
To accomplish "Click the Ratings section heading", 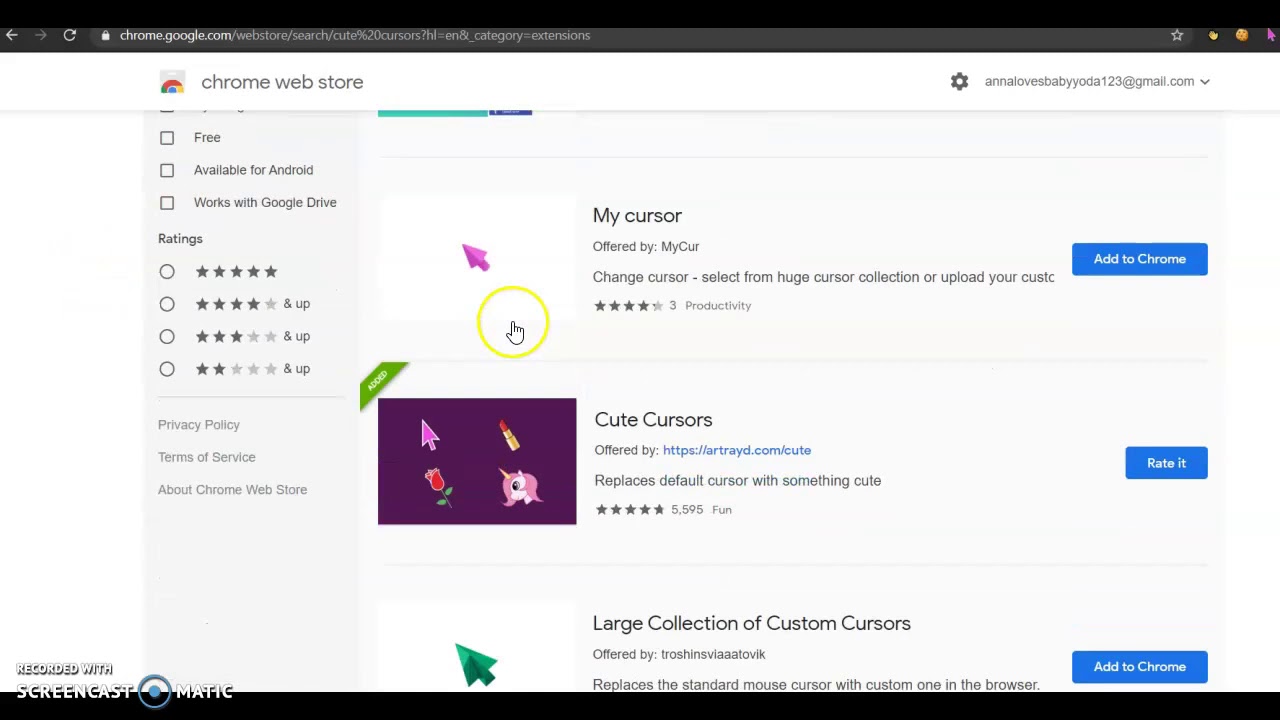I will [x=180, y=239].
